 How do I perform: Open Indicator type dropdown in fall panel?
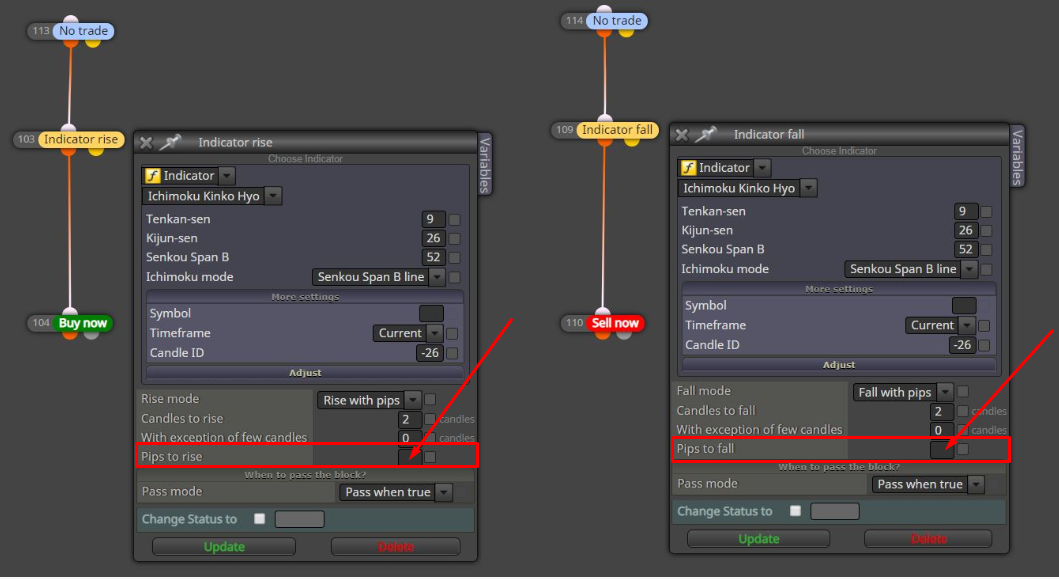763,168
